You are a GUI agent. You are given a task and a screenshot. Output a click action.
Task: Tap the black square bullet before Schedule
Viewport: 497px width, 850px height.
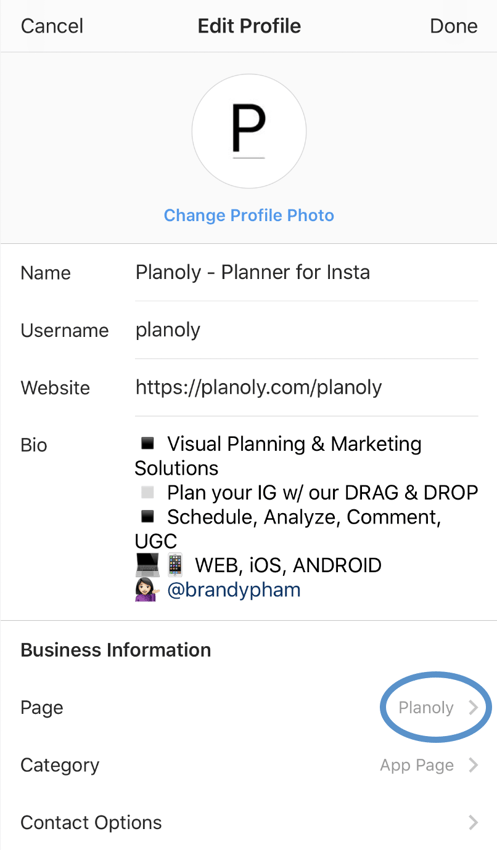point(147,517)
